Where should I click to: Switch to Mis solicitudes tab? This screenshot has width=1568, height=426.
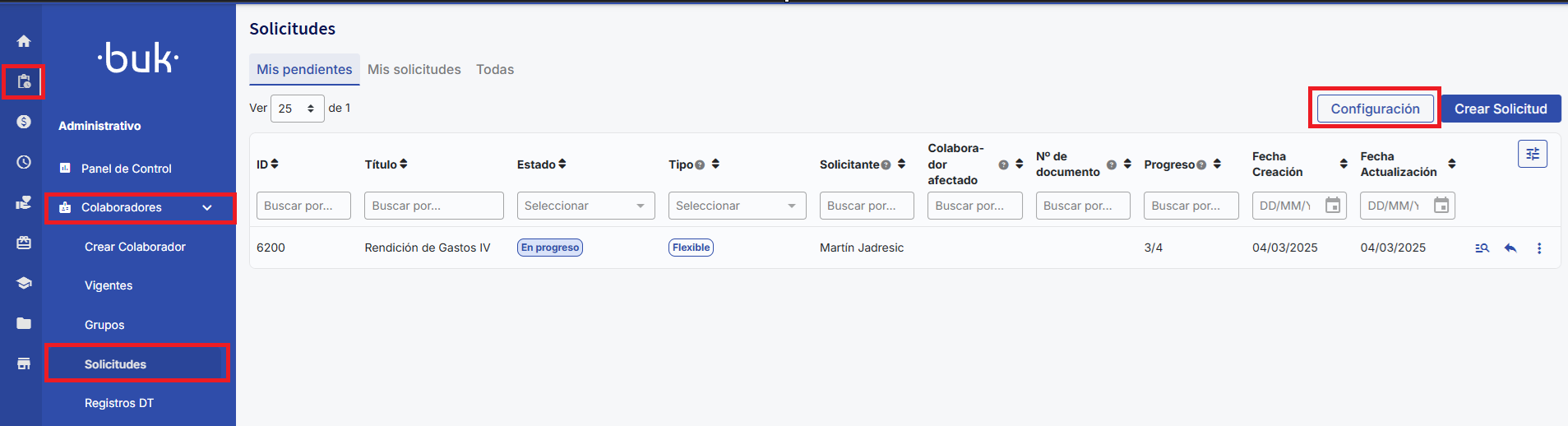point(414,70)
